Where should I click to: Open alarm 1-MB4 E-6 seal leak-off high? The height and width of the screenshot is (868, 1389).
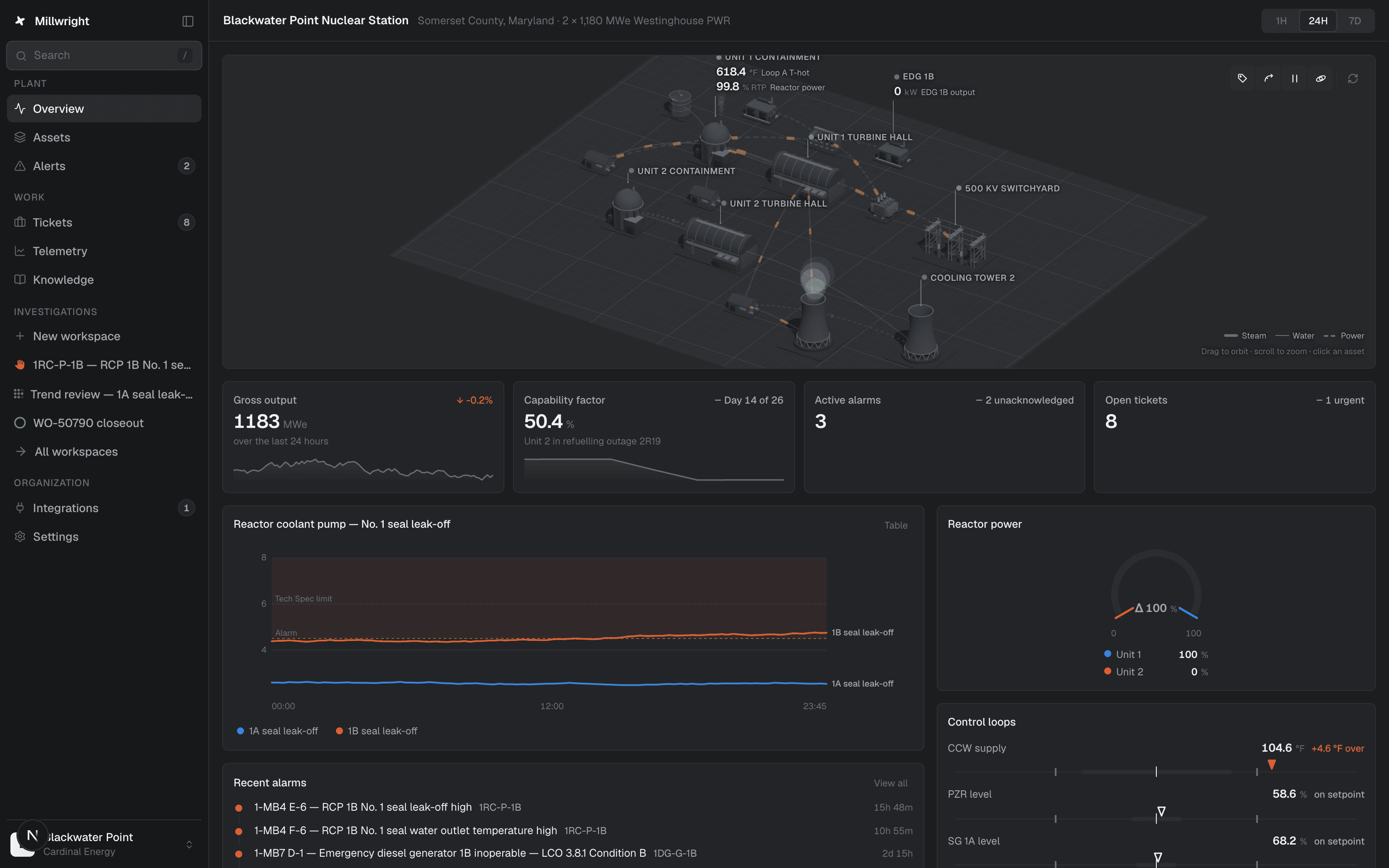click(x=574, y=807)
